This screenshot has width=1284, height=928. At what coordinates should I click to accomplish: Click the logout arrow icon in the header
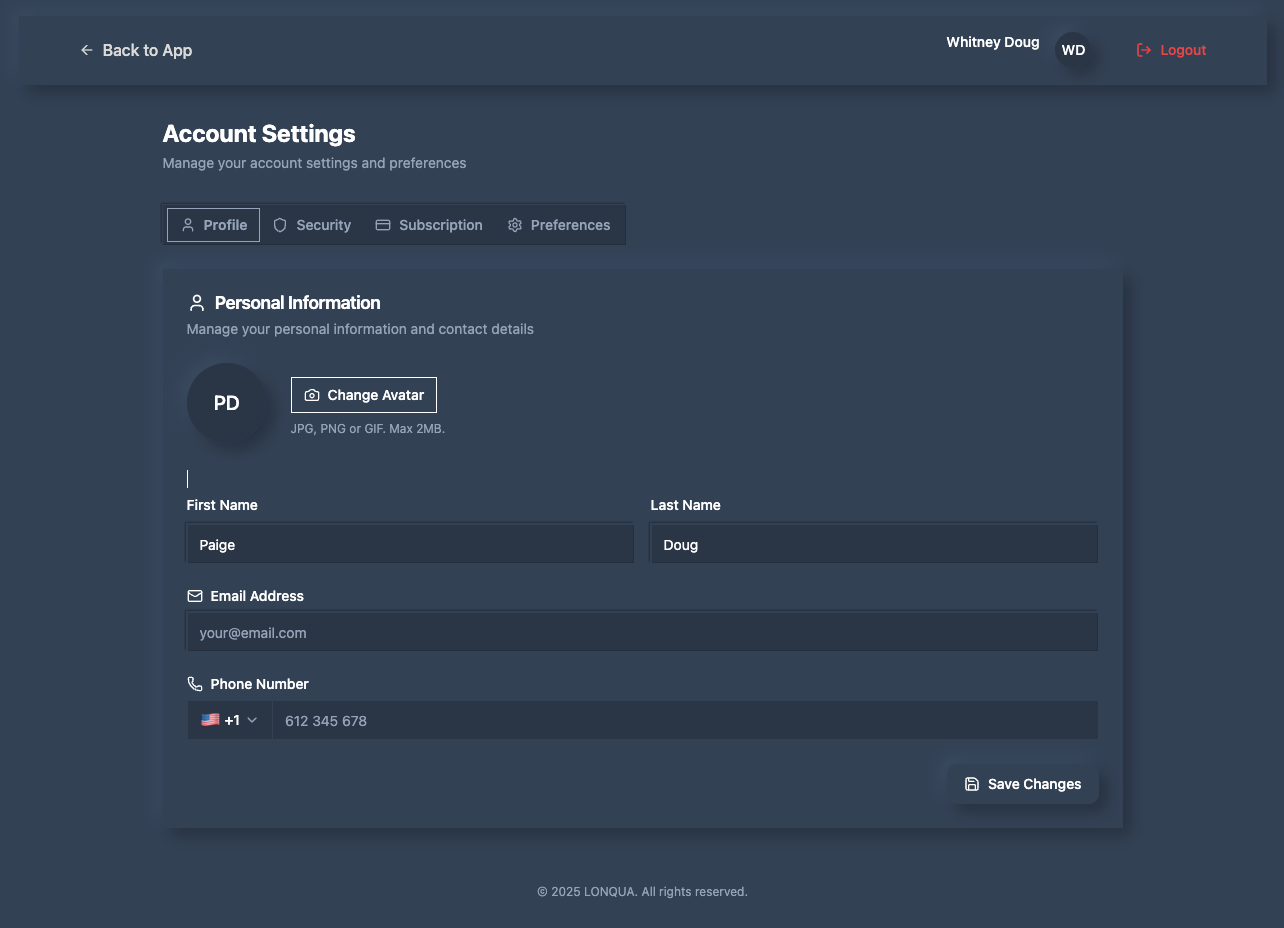tap(1143, 49)
